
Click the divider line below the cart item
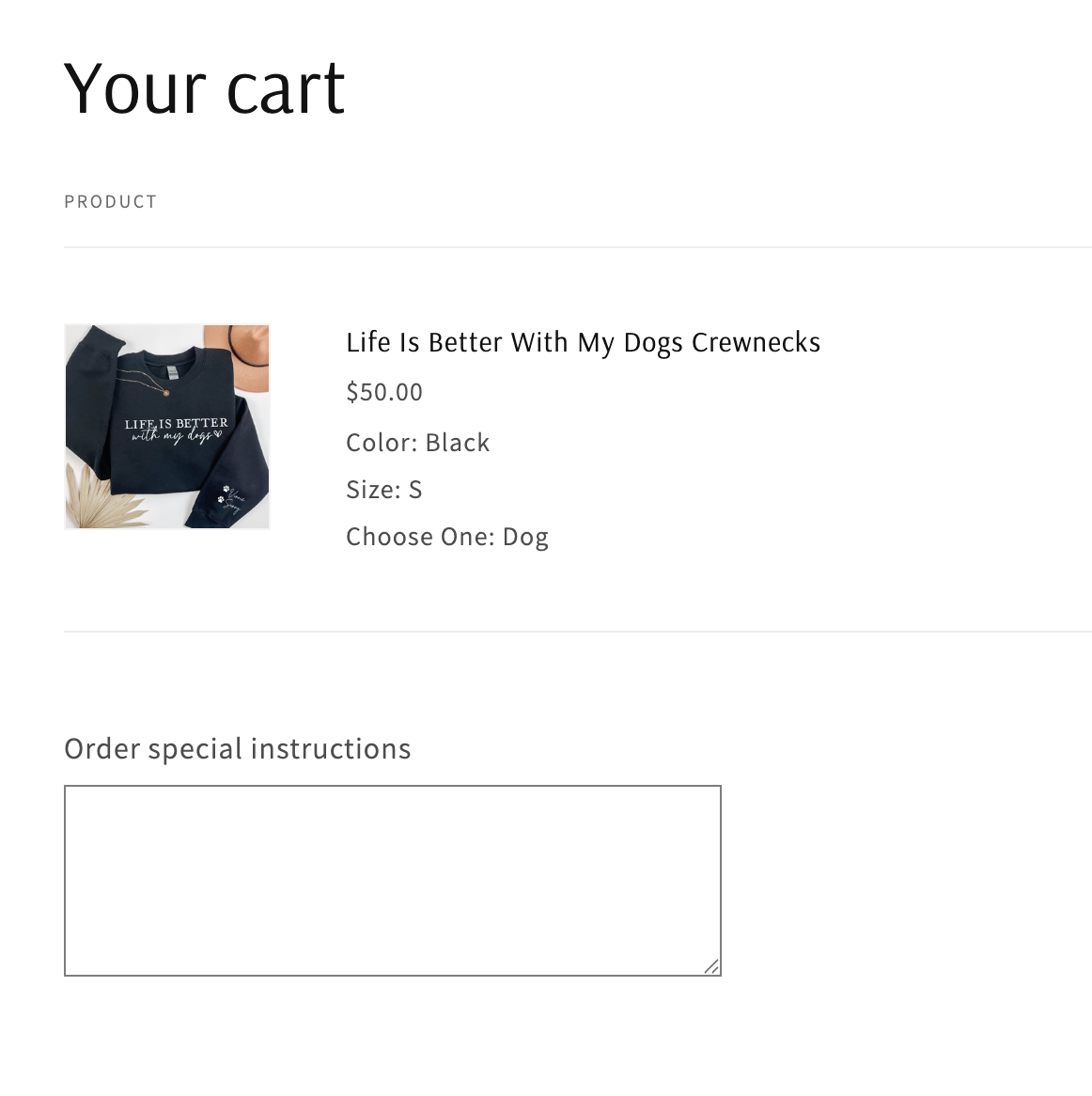[x=577, y=632]
